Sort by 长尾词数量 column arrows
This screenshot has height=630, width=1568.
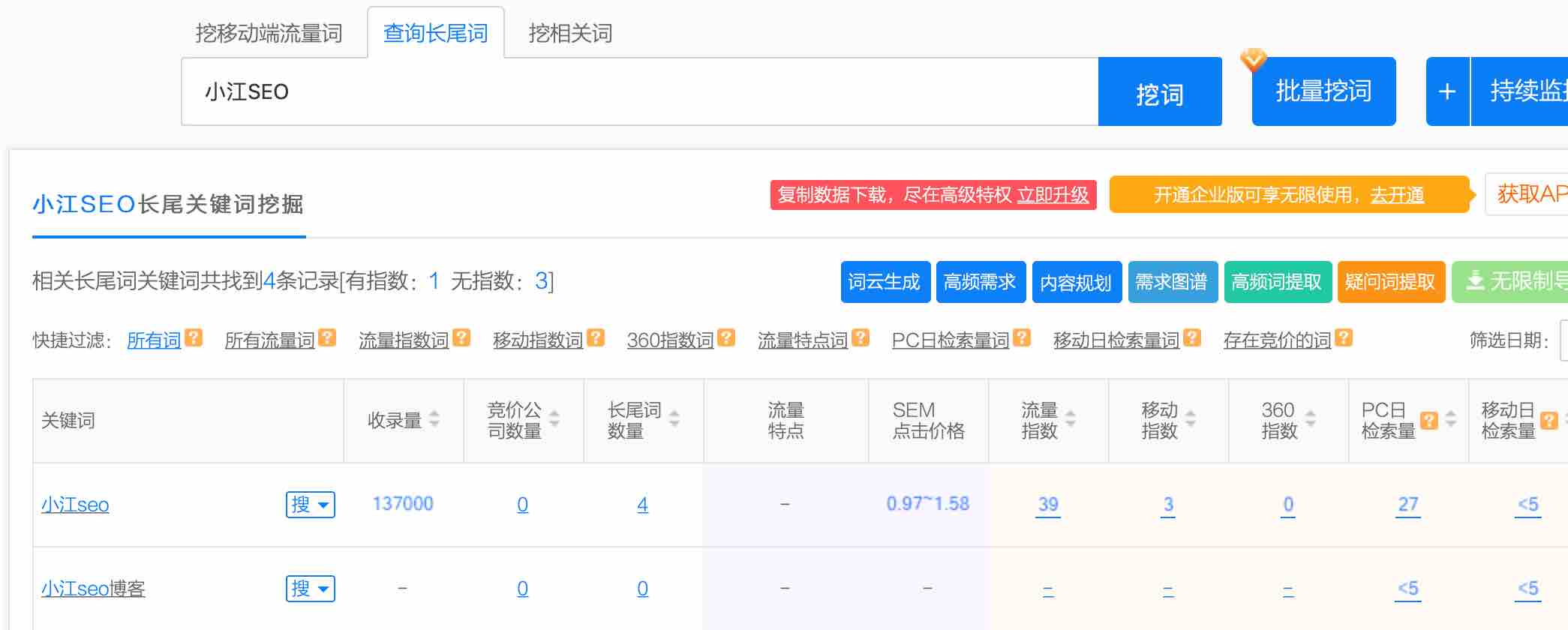tap(674, 419)
